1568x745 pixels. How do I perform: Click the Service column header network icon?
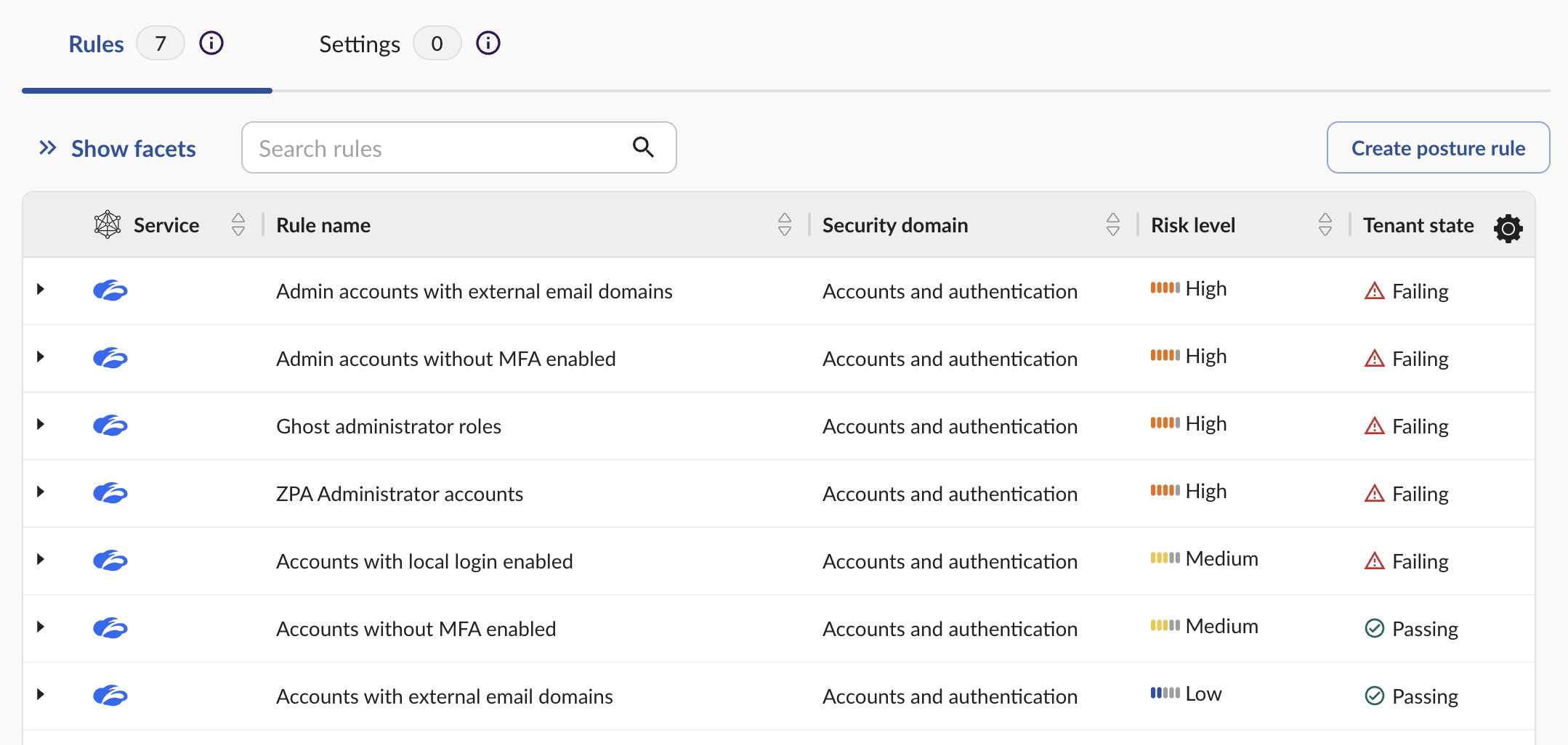pos(108,225)
